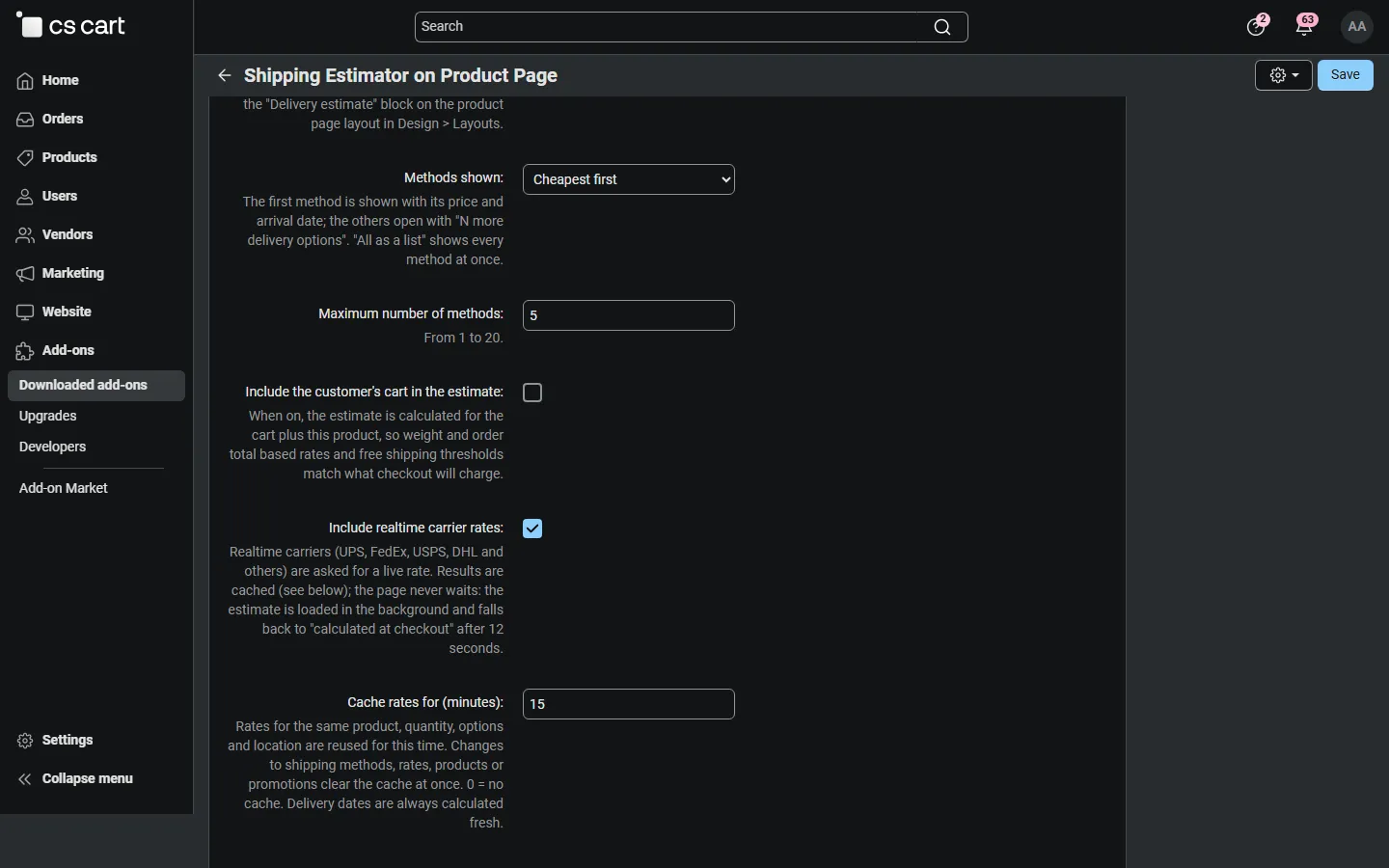Screen dimensions: 1389x868
Task: Click the Collapse menu label
Action: click(x=88, y=779)
